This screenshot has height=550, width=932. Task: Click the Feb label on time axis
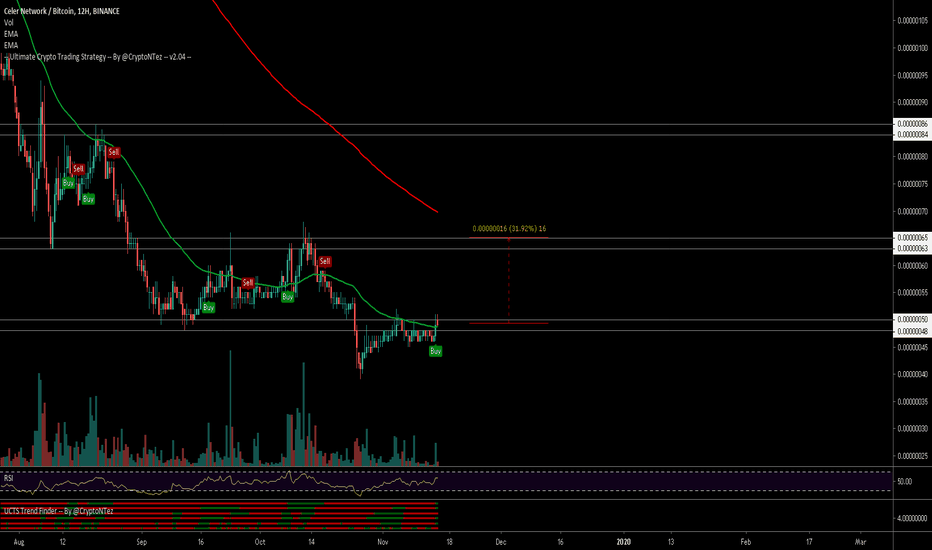pyautogui.click(x=745, y=542)
